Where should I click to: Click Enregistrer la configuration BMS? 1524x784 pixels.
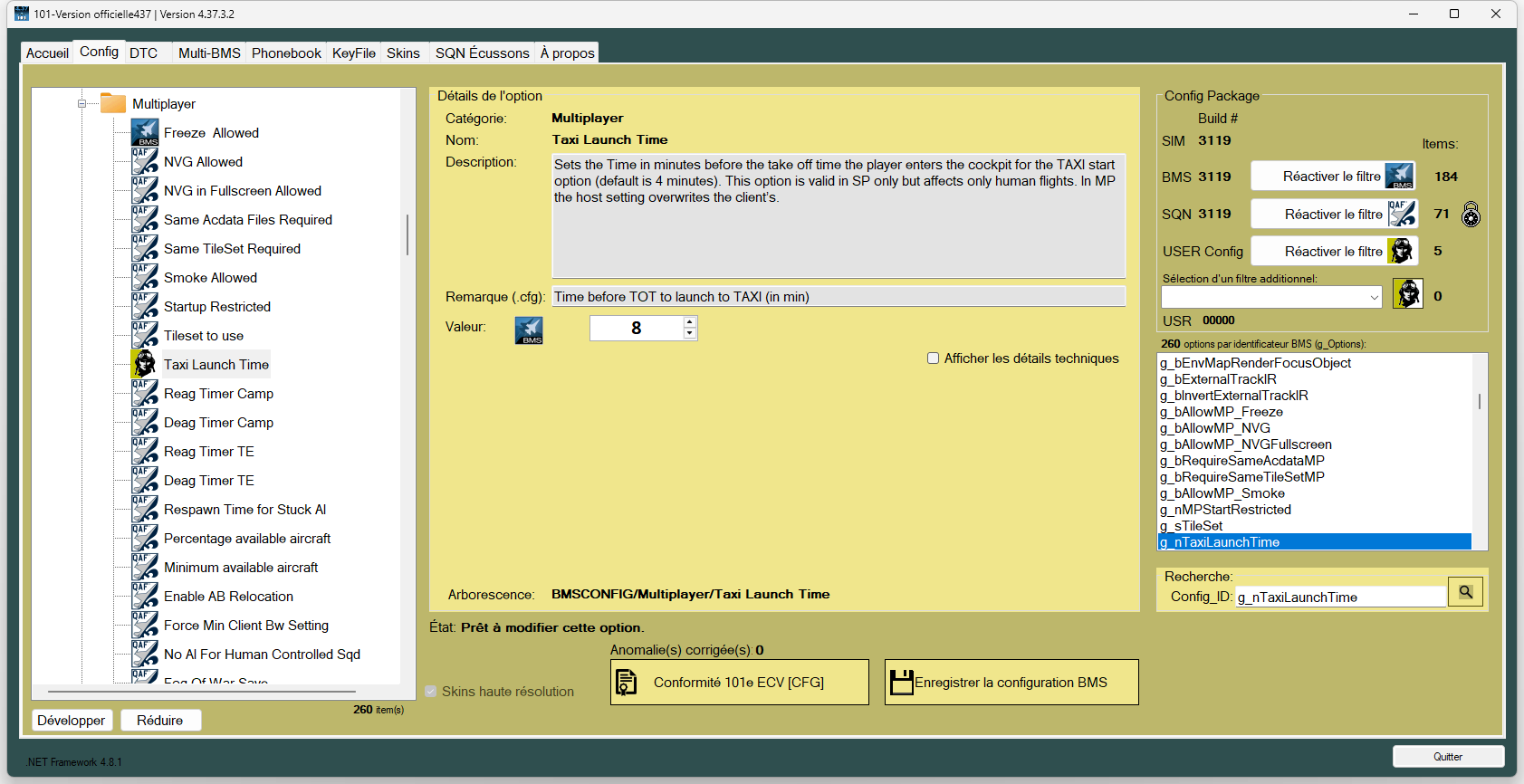point(1011,683)
